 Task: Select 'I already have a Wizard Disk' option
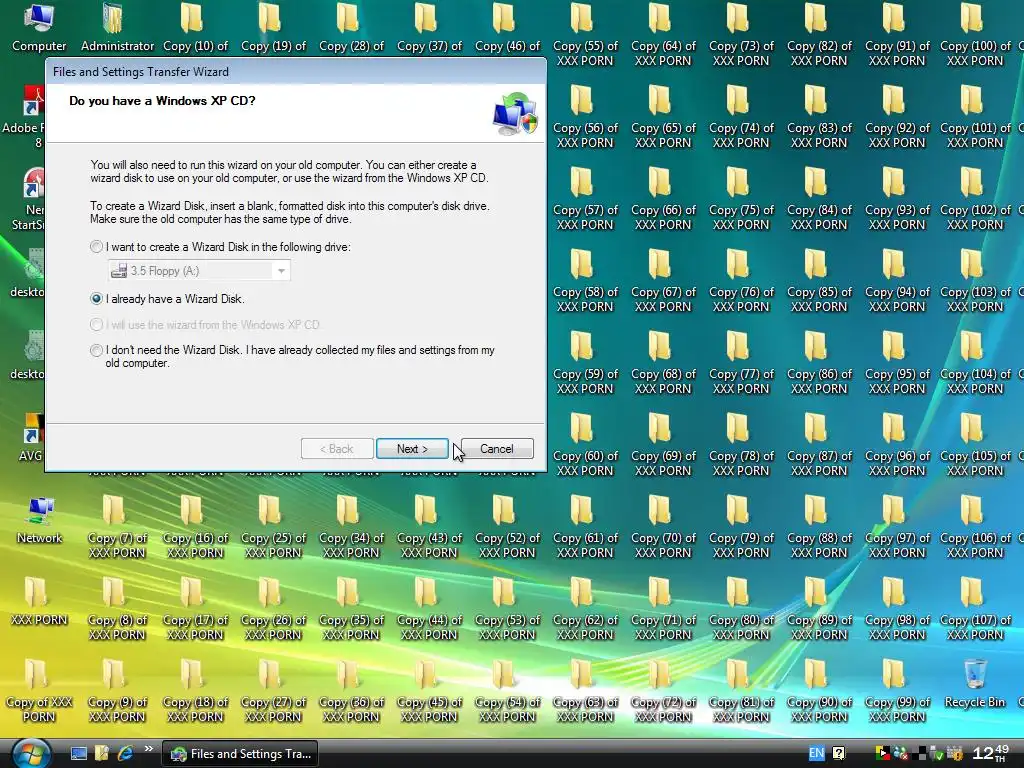point(97,299)
